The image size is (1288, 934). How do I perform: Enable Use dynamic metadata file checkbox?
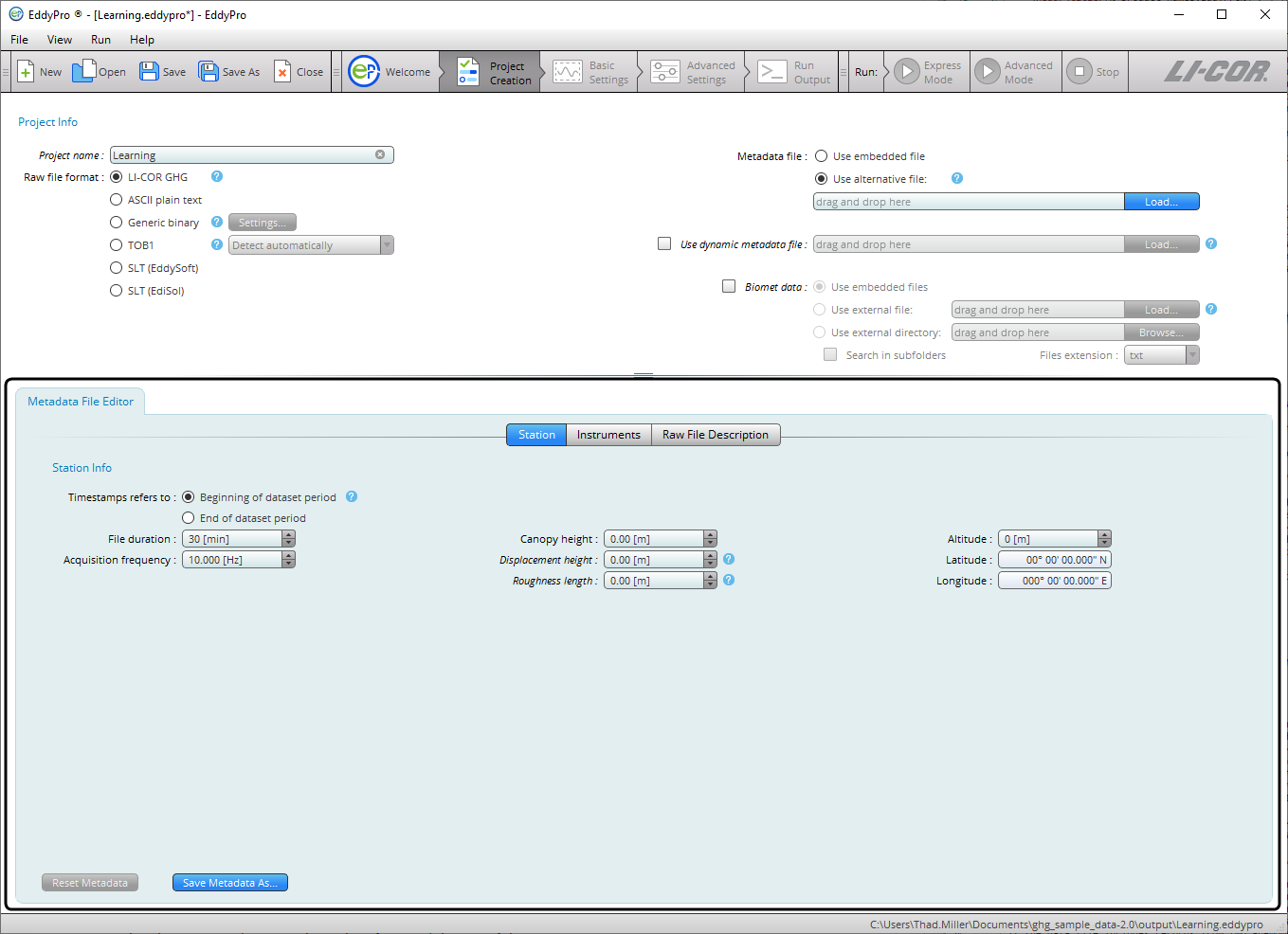pyautogui.click(x=664, y=243)
